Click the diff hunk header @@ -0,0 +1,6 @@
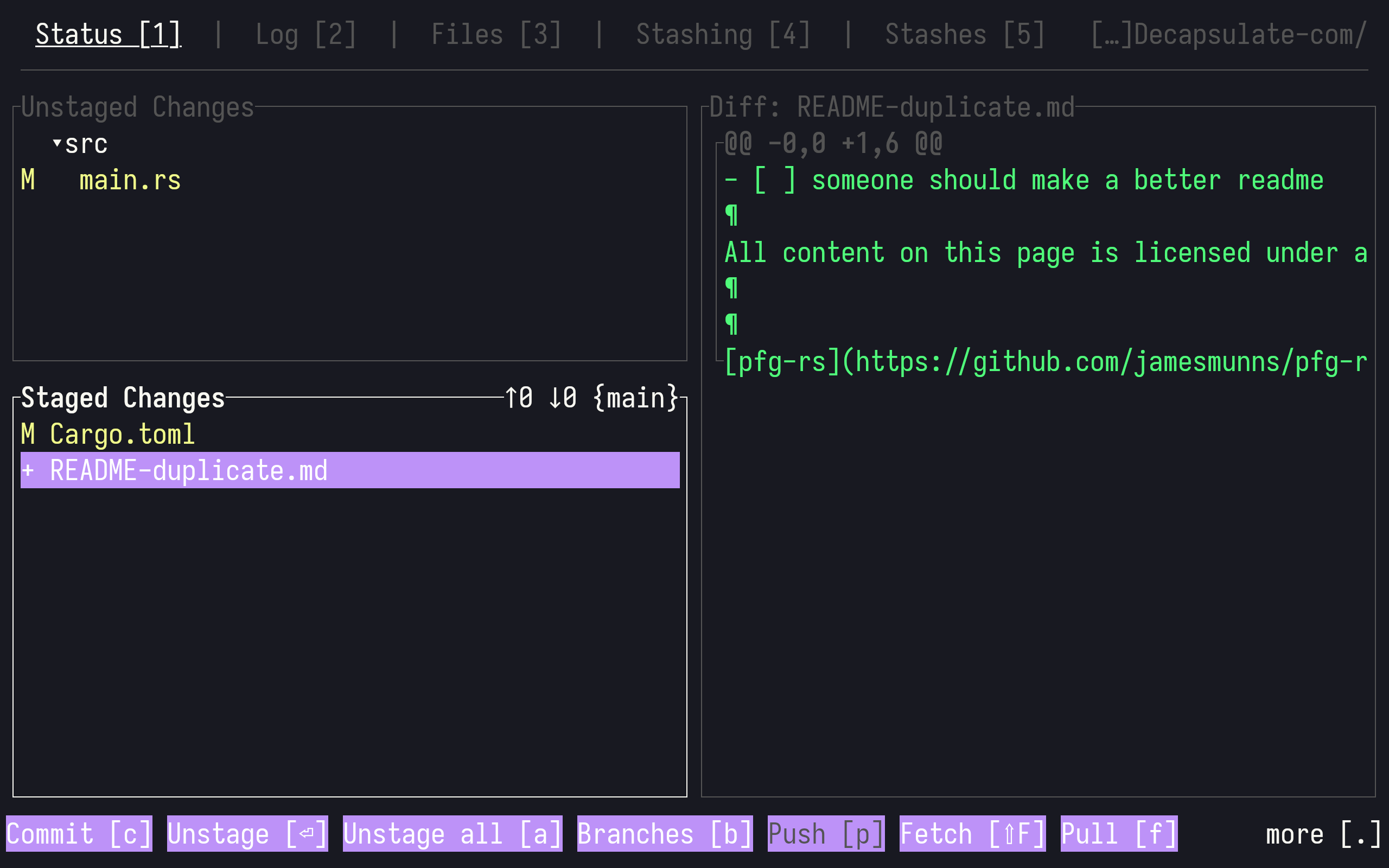Screen dimensions: 1389x868 point(833,143)
